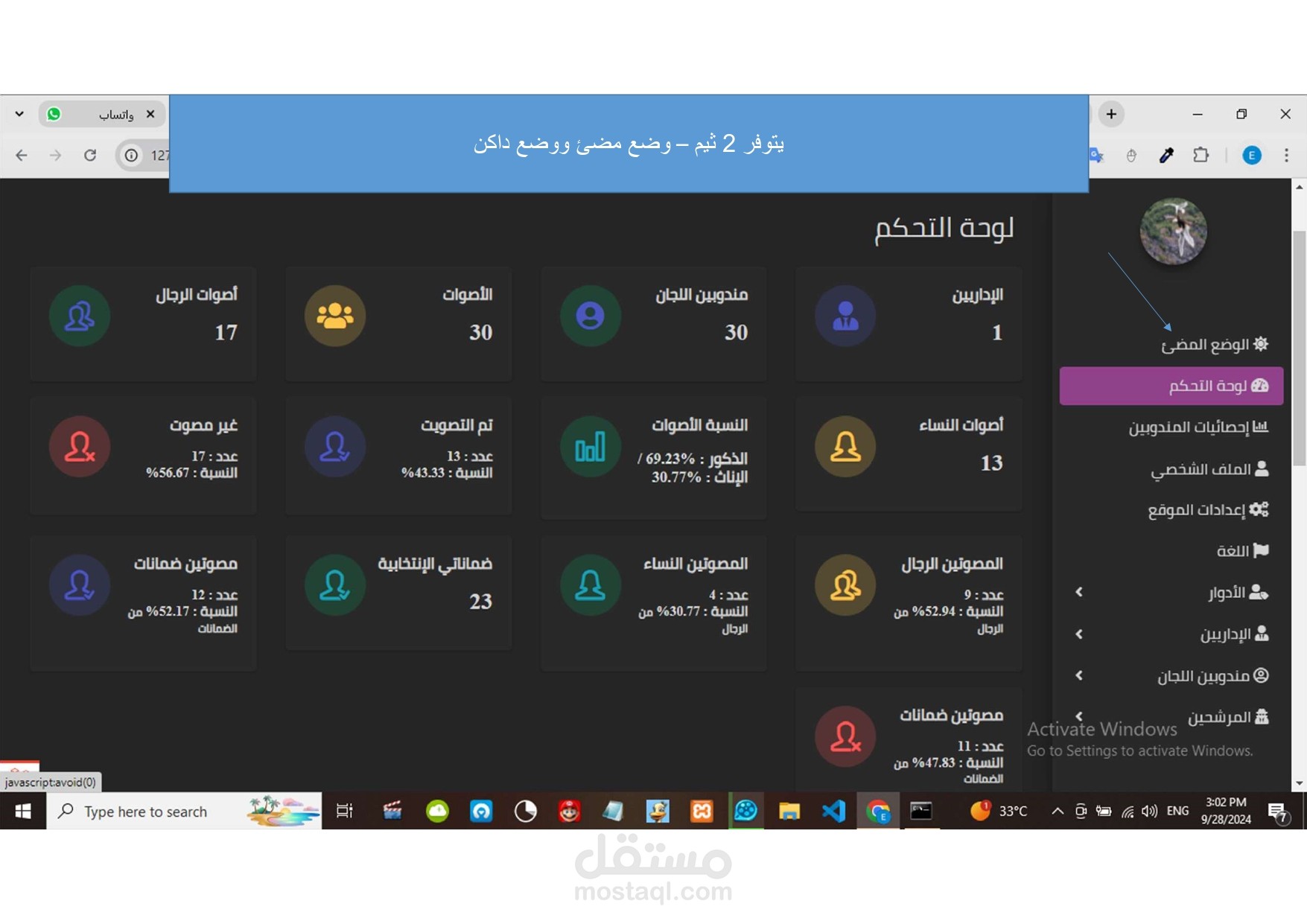Click the اللغة flag icon
1307x924 pixels.
1259,550
